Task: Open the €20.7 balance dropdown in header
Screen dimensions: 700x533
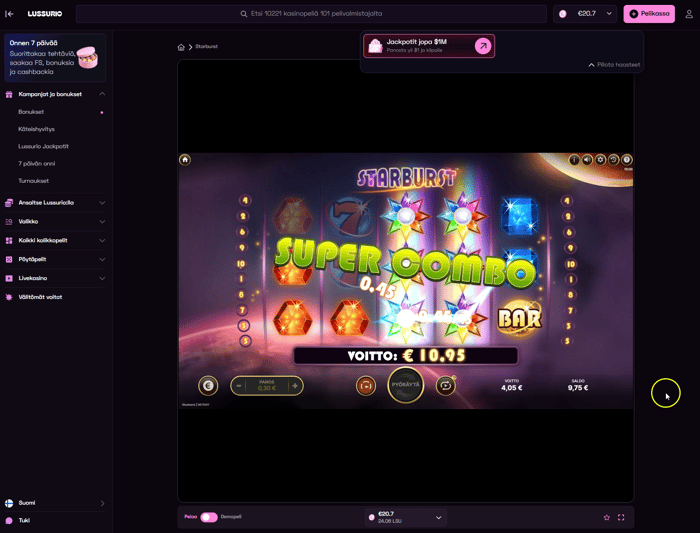Action: click(x=585, y=14)
